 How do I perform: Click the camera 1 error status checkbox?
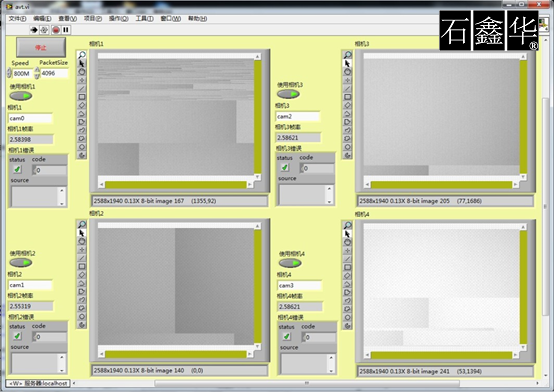(17, 170)
